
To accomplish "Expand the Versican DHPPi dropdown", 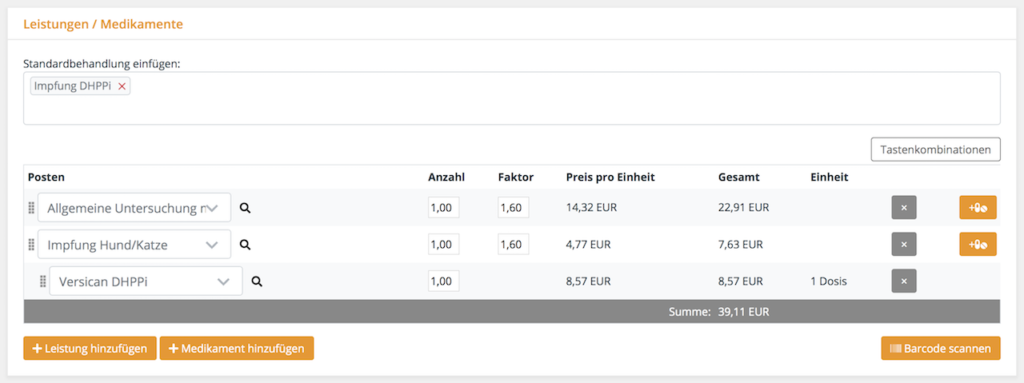I will pyautogui.click(x=146, y=281).
